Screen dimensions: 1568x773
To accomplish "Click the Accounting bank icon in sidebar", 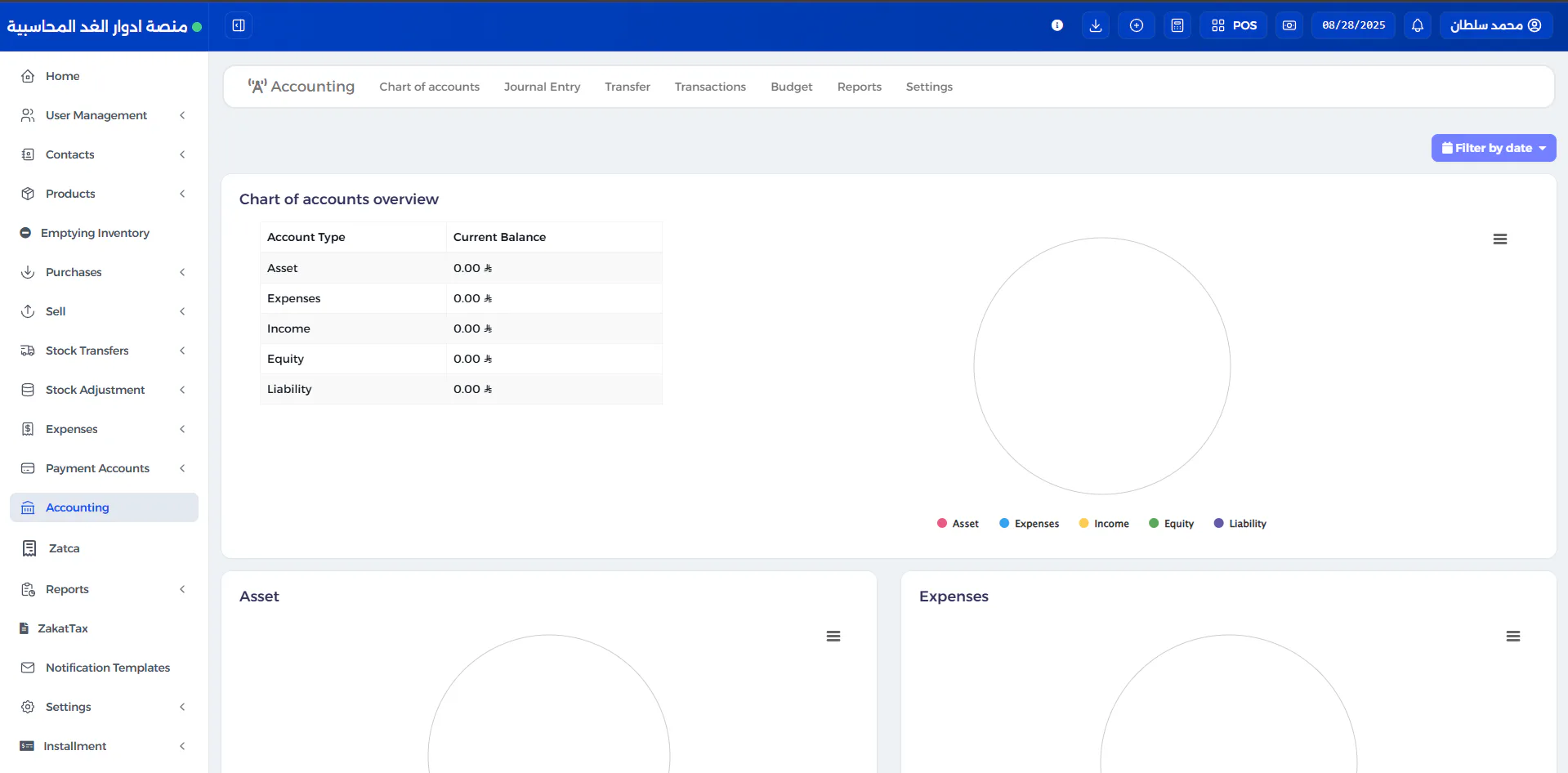I will point(28,507).
